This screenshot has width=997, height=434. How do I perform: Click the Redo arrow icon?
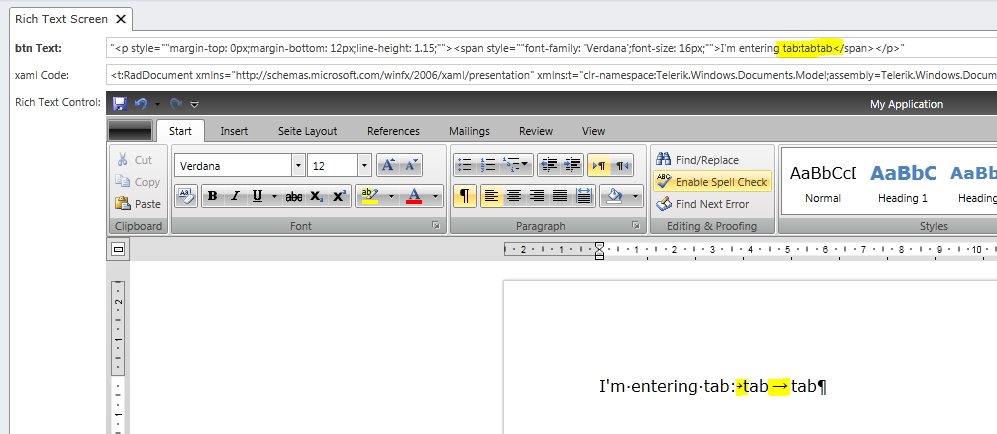point(175,104)
